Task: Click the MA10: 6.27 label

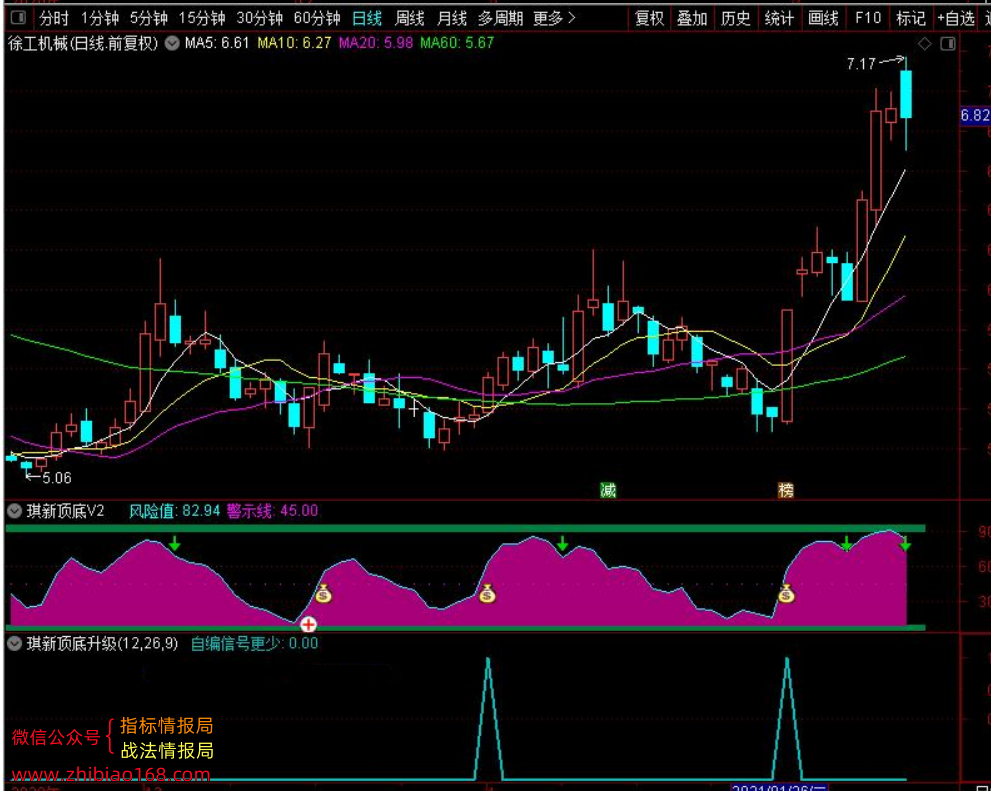Action: coord(294,43)
